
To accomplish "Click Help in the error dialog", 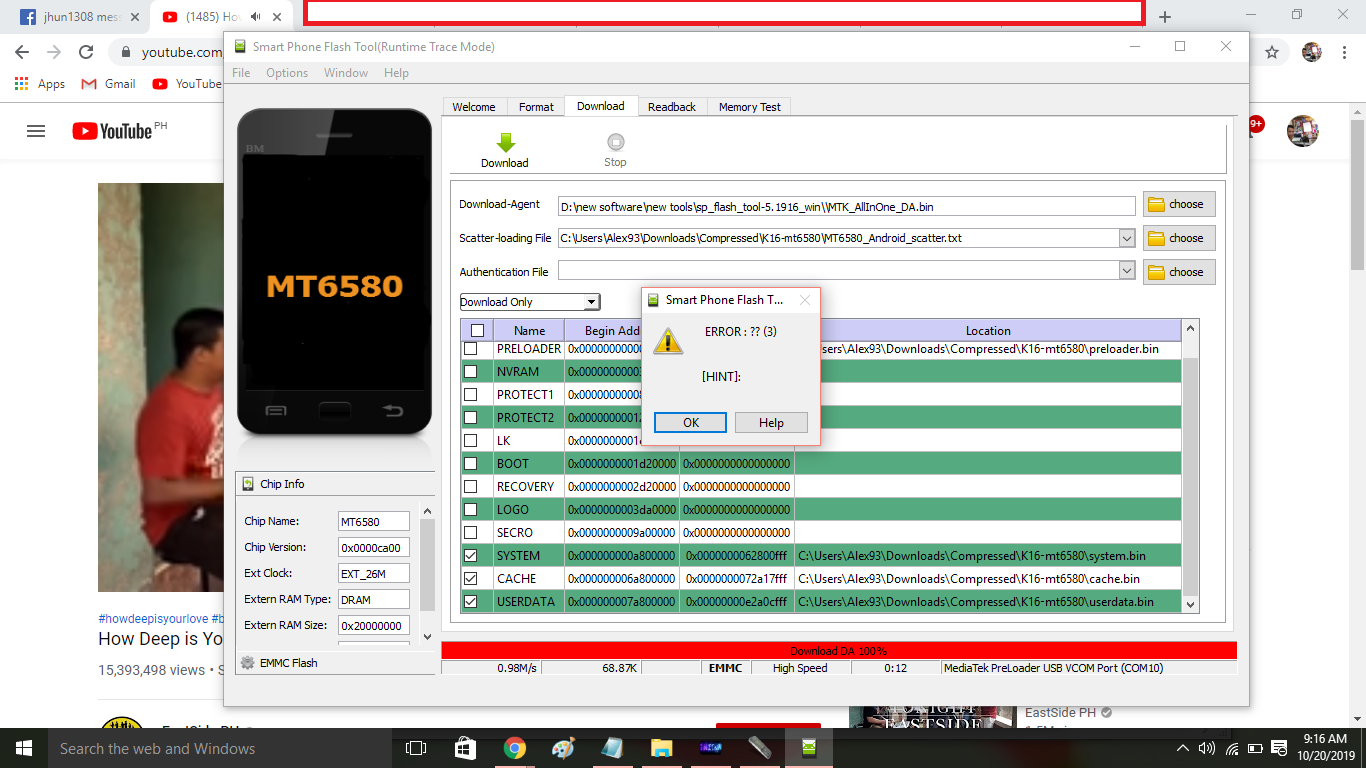I will [x=771, y=422].
